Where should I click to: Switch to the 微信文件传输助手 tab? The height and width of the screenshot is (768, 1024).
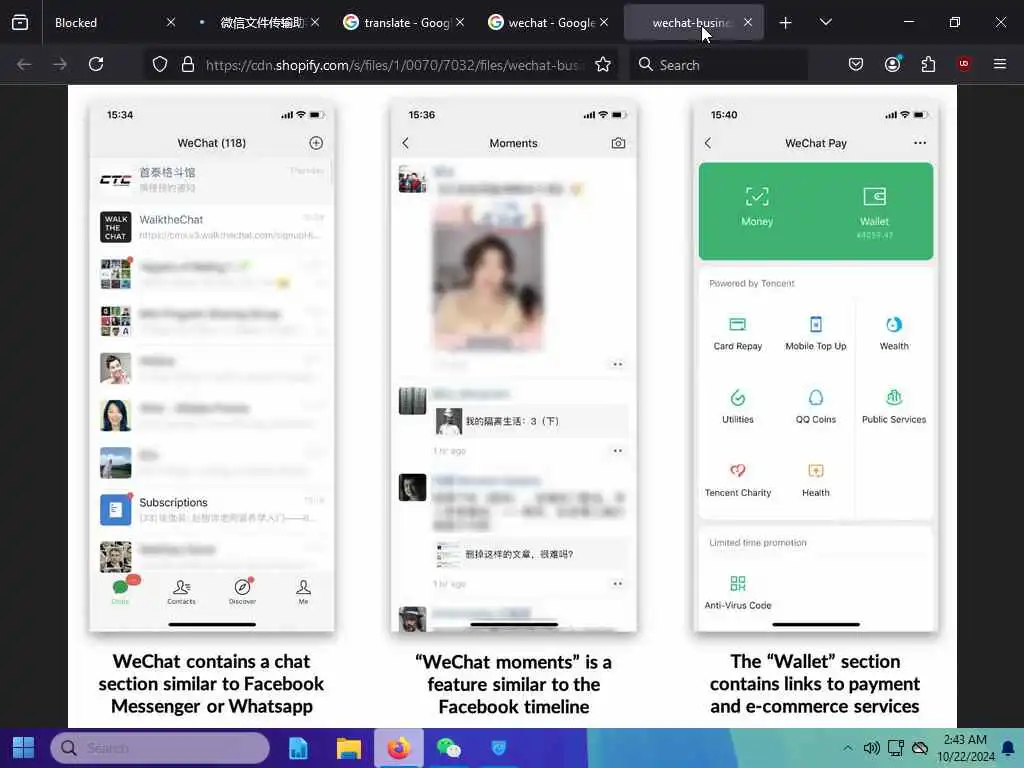click(x=261, y=23)
